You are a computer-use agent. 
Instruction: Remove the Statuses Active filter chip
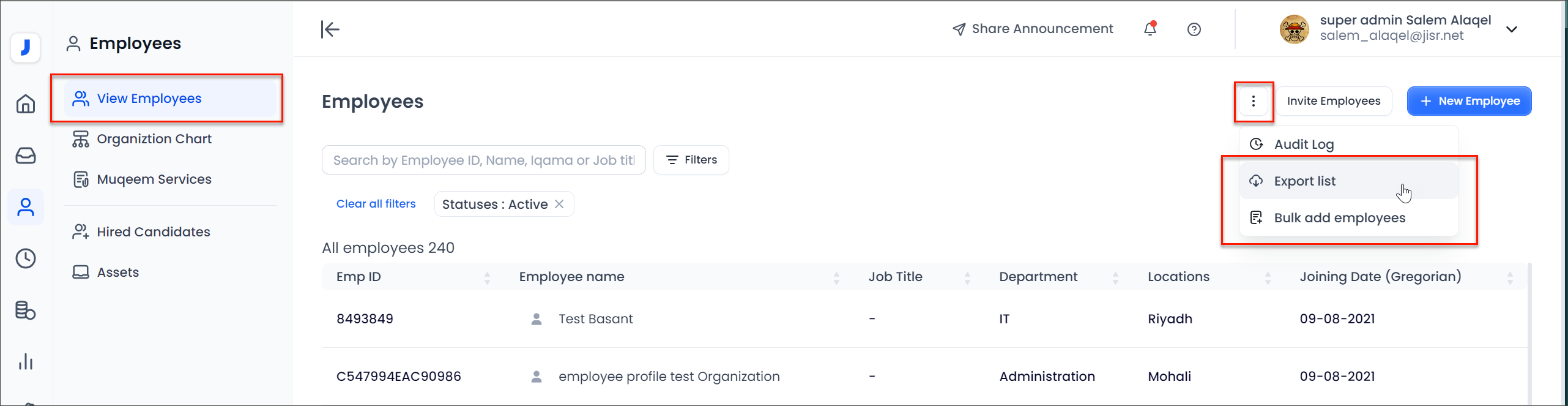tap(559, 204)
